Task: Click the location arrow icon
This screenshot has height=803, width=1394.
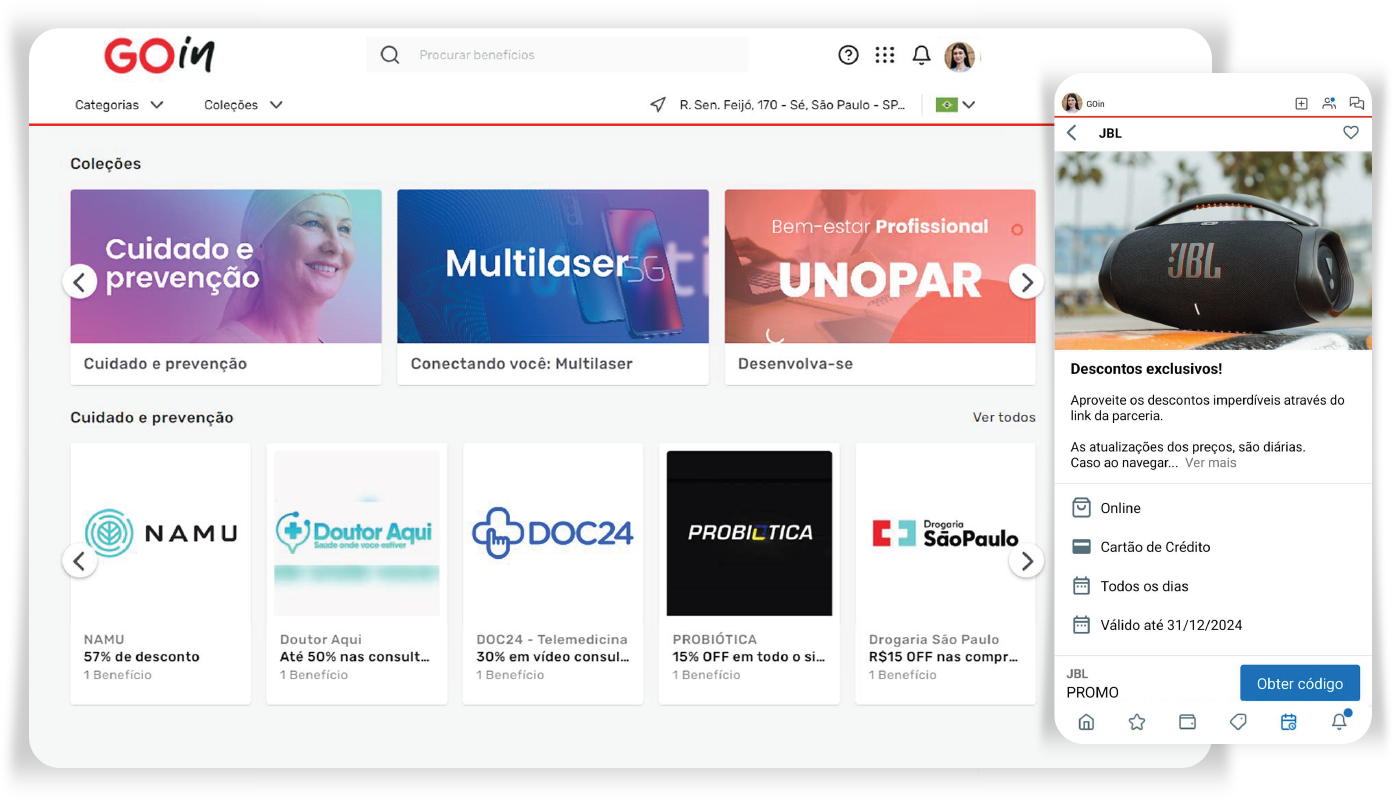Action: (x=658, y=105)
